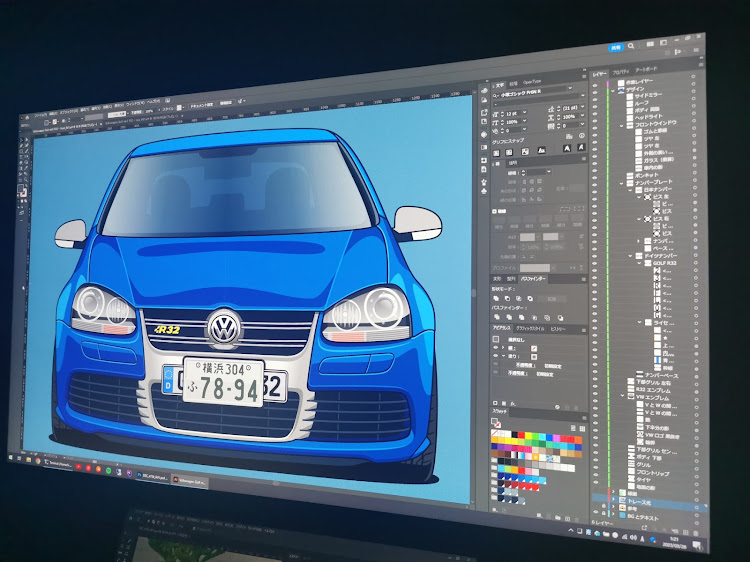Open the 12 pt font size dropdown
This screenshot has height=562, width=750.
[x=524, y=112]
